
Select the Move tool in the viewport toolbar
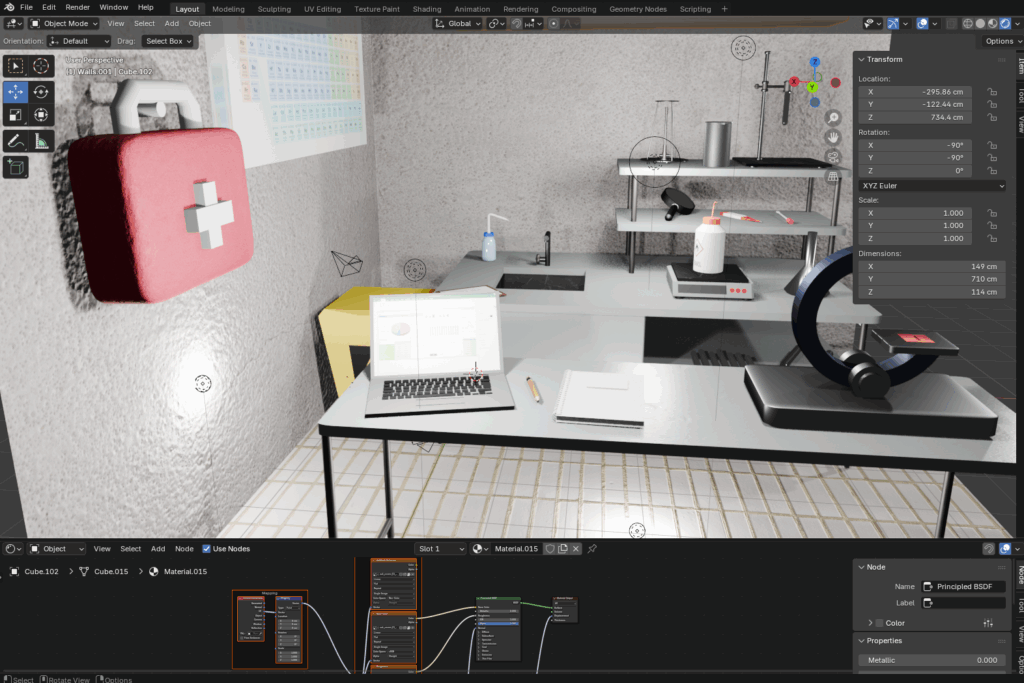coord(15,91)
